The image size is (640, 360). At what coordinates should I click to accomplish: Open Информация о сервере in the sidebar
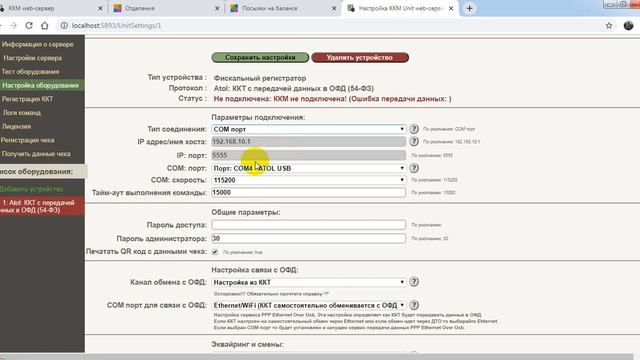pyautogui.click(x=38, y=44)
